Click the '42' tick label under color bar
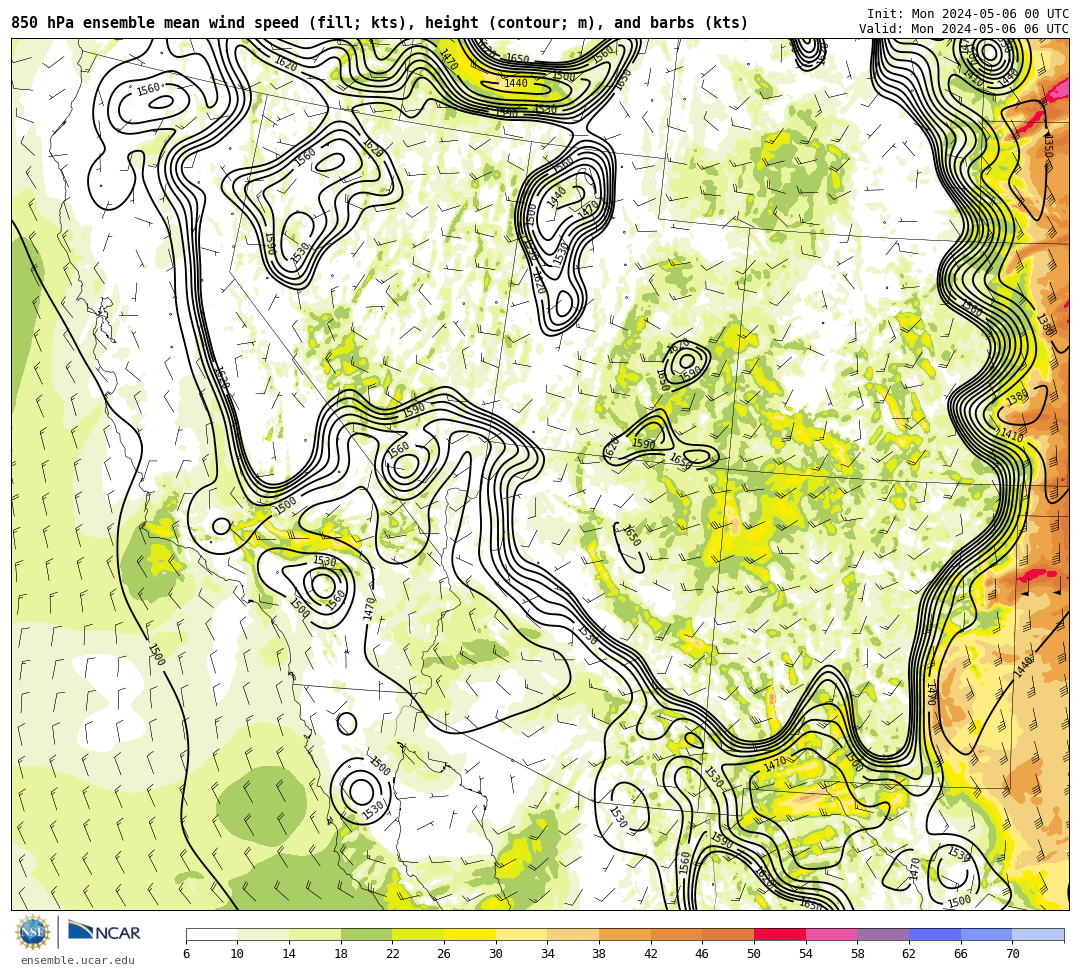Viewport: 1080px width, 973px height. tap(651, 954)
